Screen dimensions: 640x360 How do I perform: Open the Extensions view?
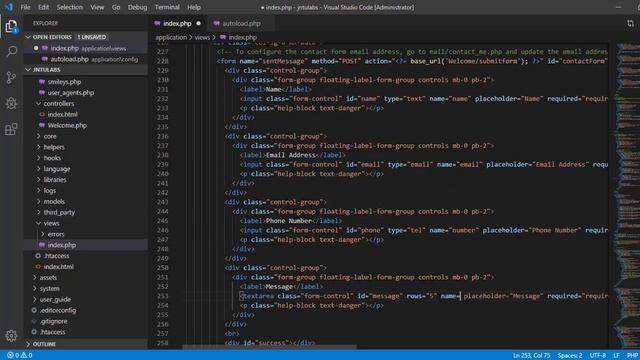pos(11,129)
